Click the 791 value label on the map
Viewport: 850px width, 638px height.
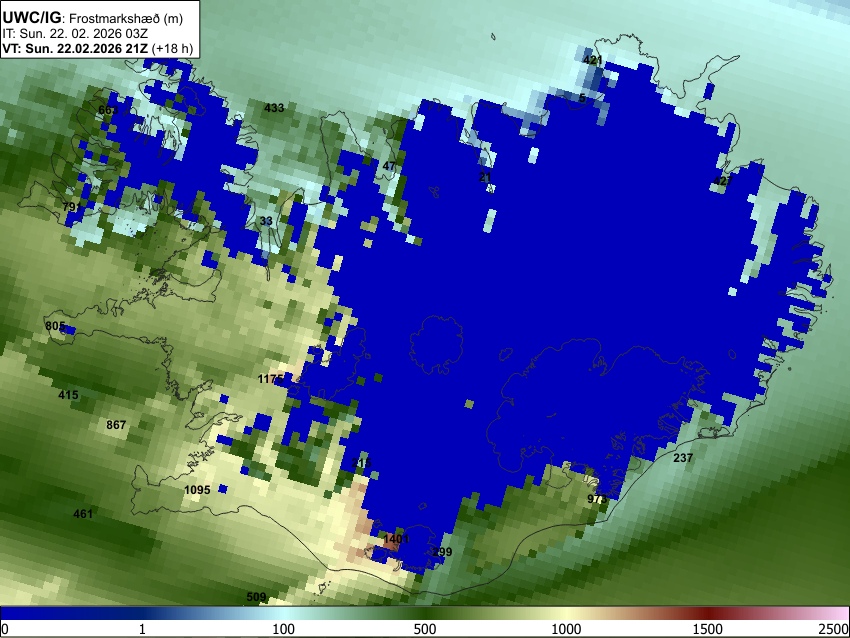(x=72, y=207)
